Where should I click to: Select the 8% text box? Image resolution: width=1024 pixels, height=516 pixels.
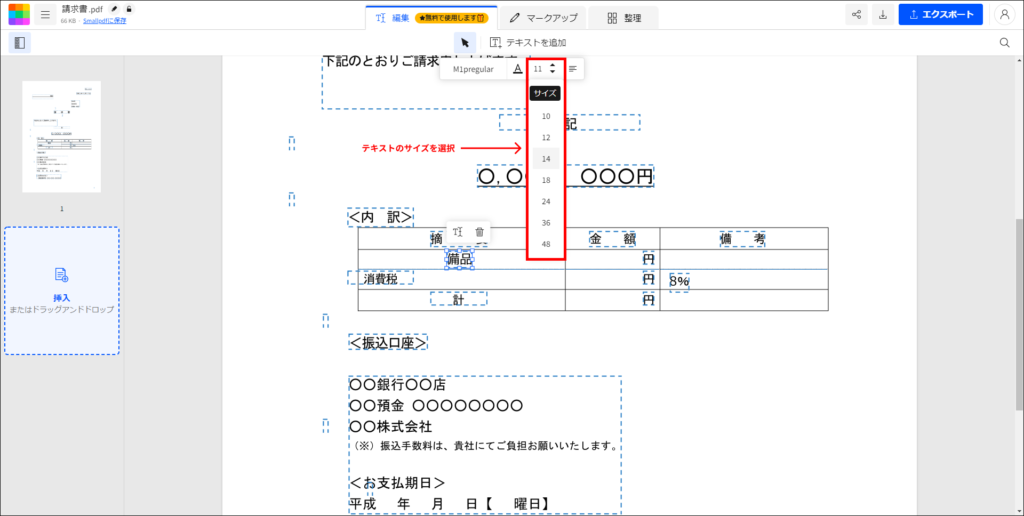coord(679,282)
